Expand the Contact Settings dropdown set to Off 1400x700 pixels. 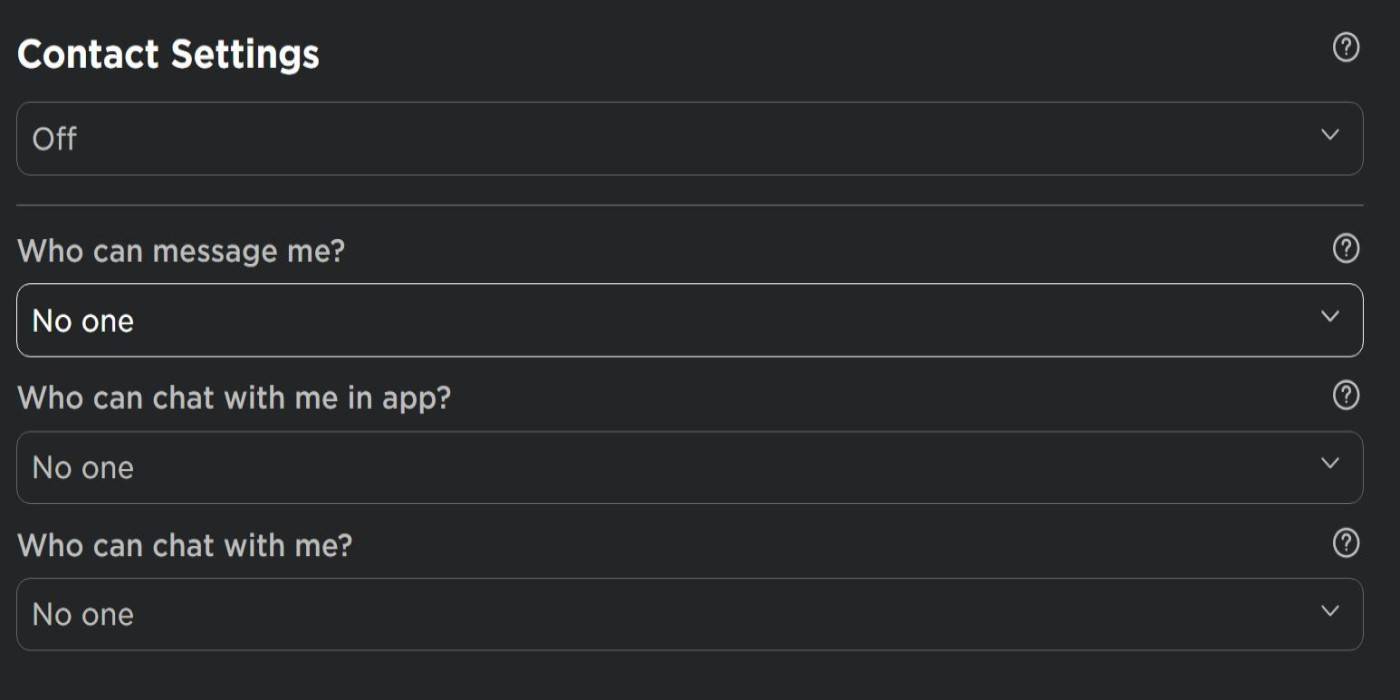[x=689, y=138]
